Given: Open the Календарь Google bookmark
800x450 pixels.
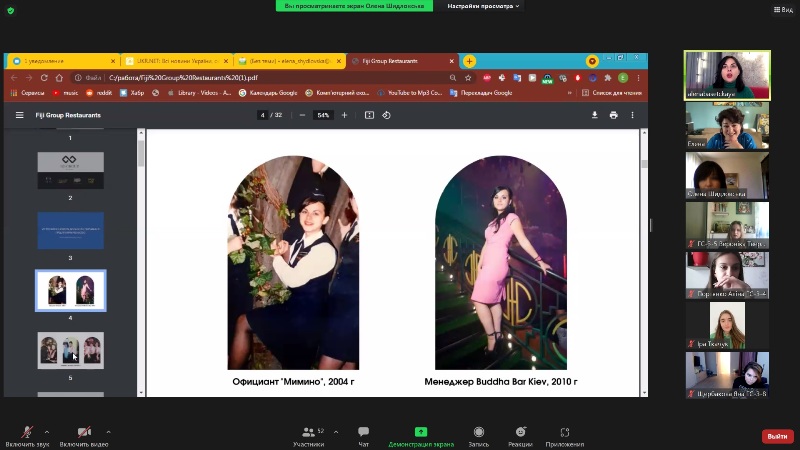Looking at the screenshot, I should point(268,93).
